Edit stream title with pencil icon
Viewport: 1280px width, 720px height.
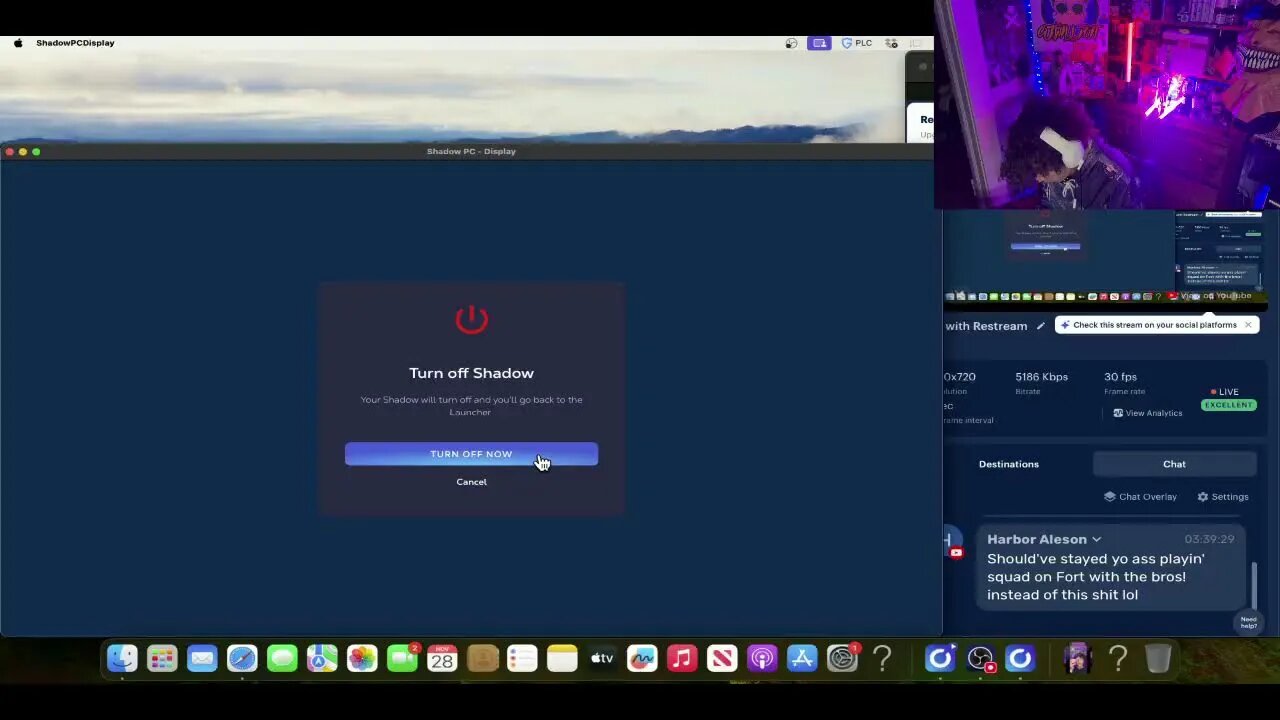1040,326
